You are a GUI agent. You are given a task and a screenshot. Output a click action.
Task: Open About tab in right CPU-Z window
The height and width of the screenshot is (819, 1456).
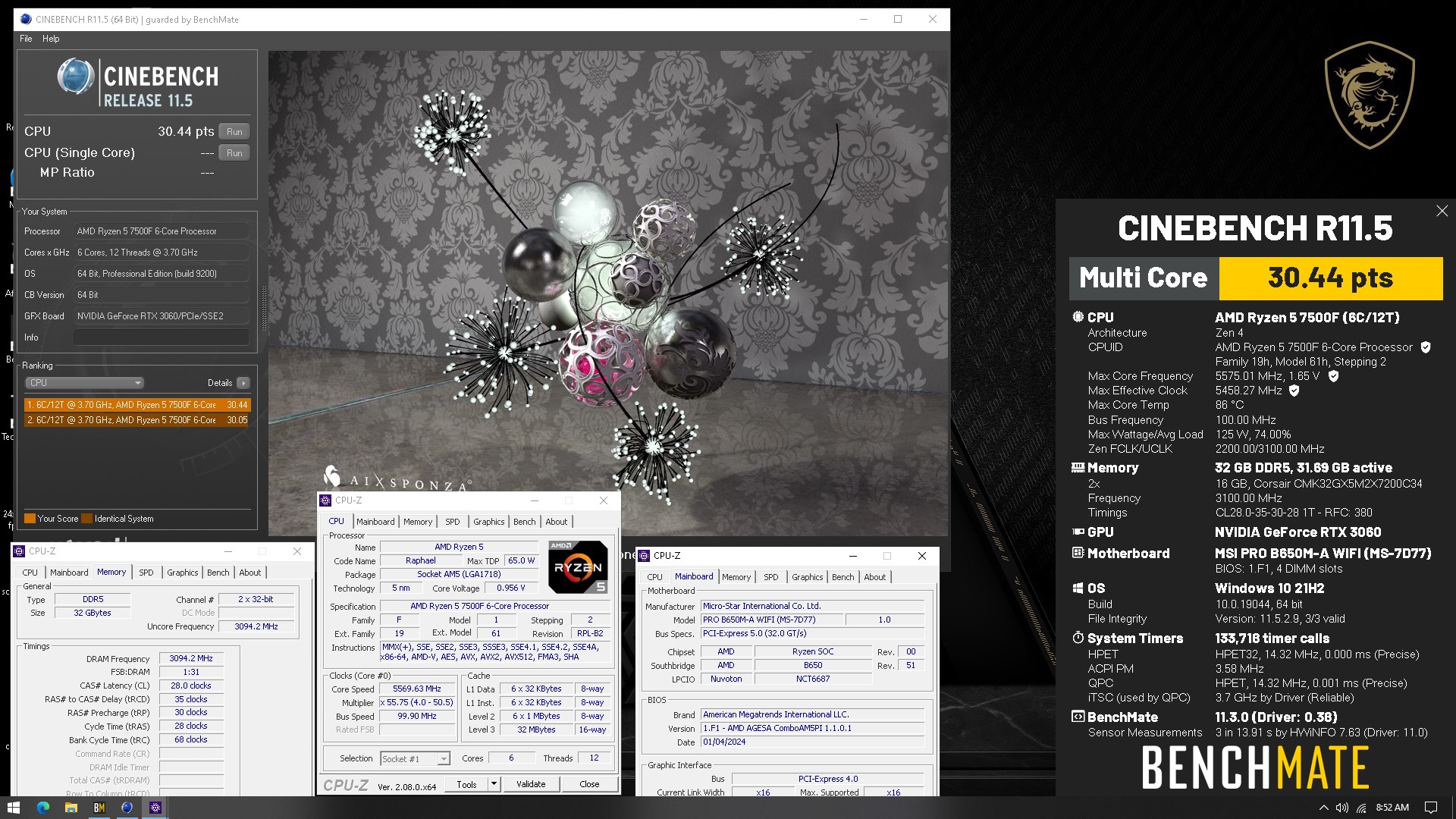coord(875,577)
